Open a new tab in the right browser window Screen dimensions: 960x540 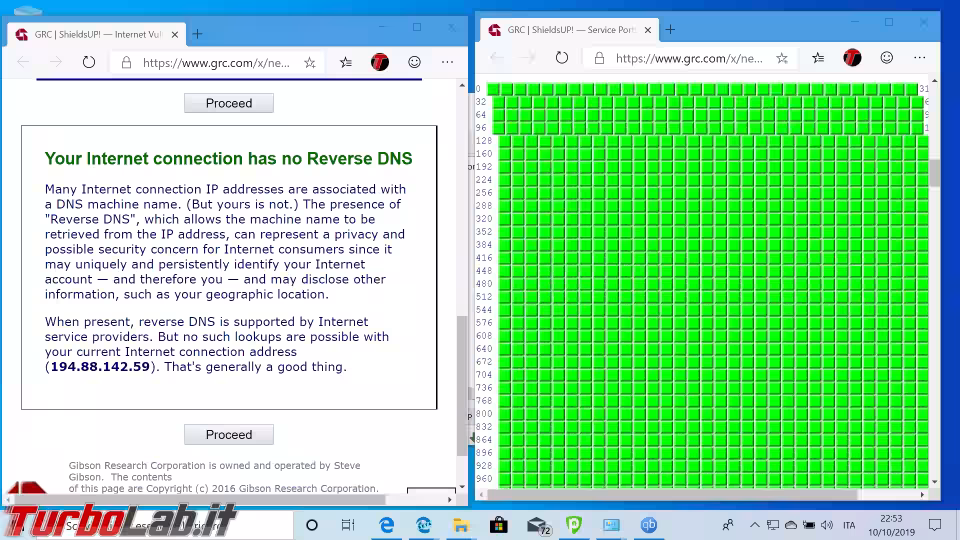coord(670,30)
